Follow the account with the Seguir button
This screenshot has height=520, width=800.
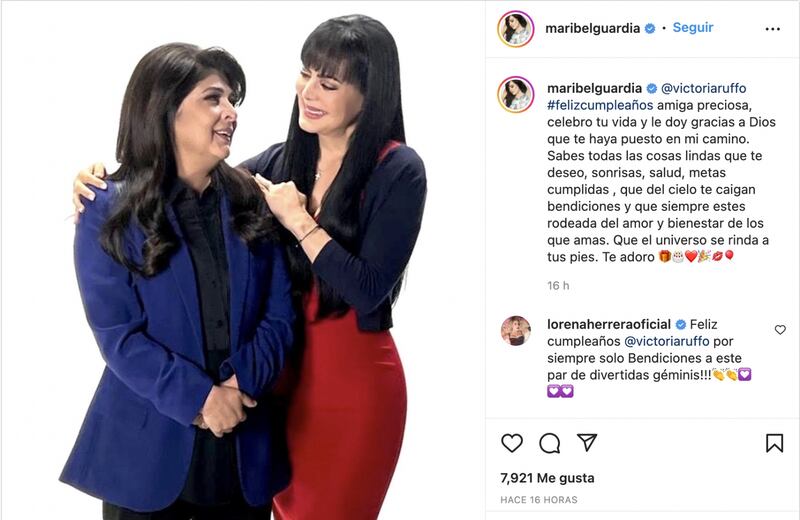coord(692,28)
